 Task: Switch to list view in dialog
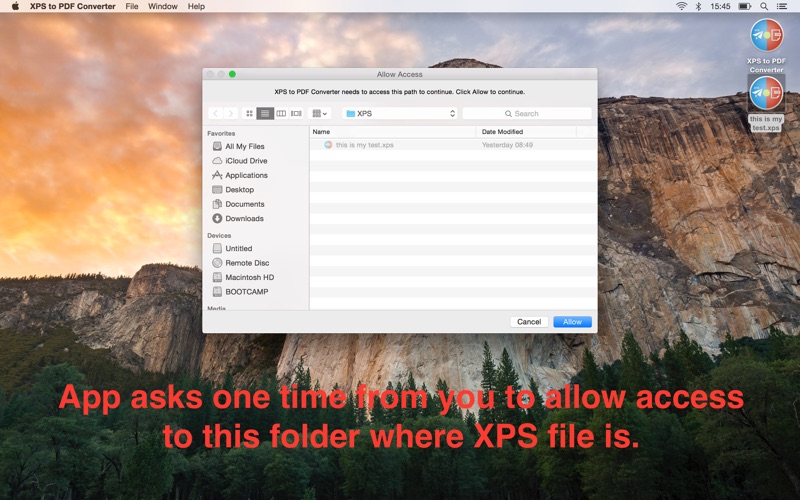265,113
